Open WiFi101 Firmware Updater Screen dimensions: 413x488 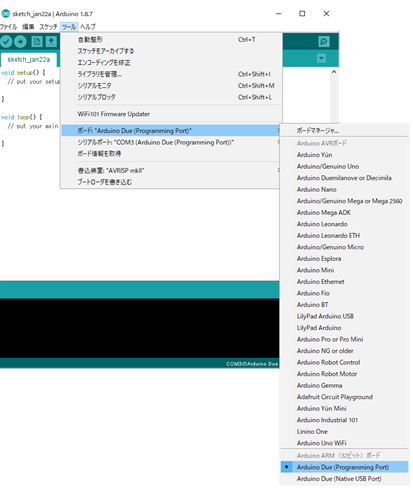[171, 114]
